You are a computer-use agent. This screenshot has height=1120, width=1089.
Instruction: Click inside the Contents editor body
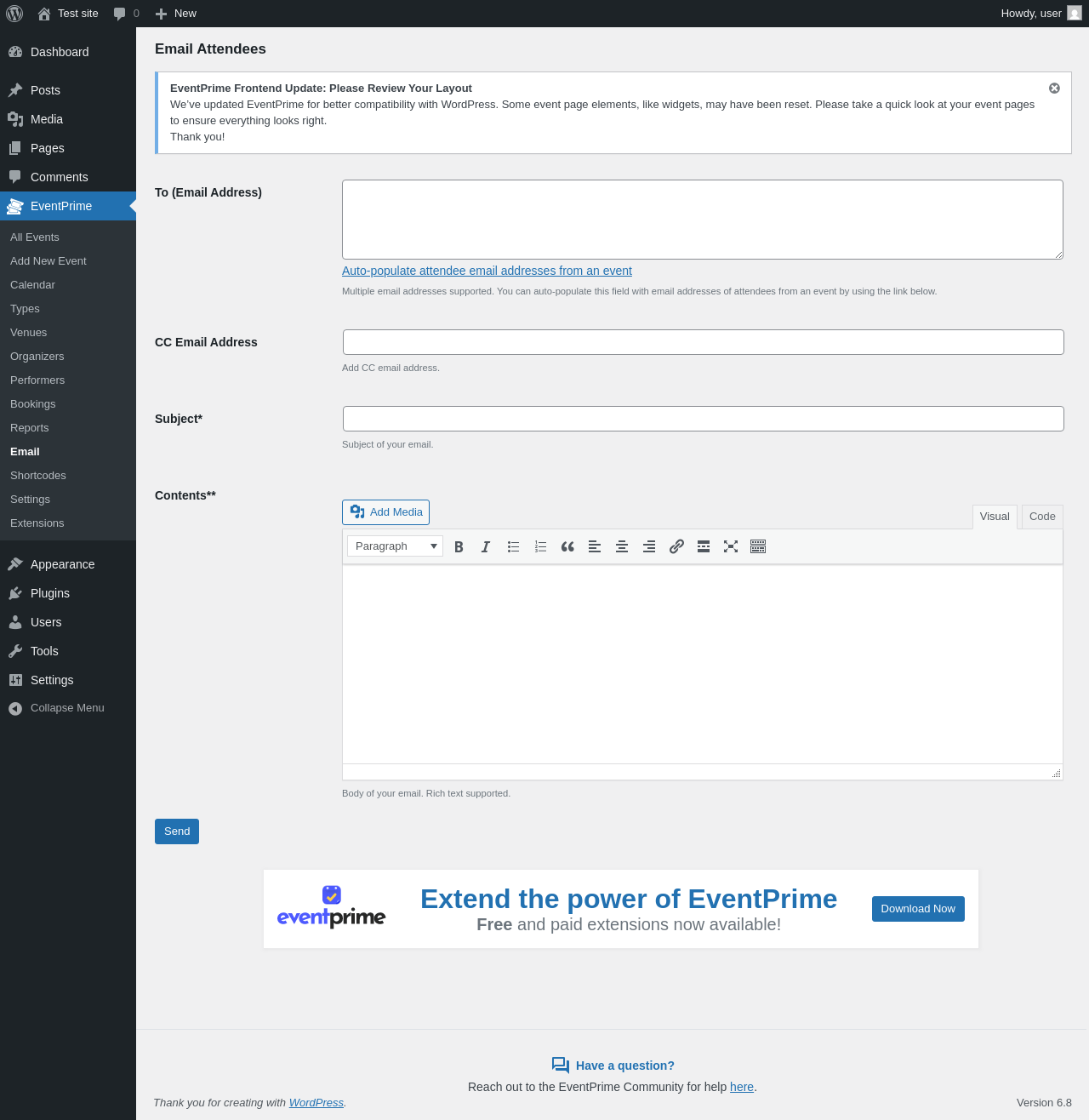pos(703,664)
